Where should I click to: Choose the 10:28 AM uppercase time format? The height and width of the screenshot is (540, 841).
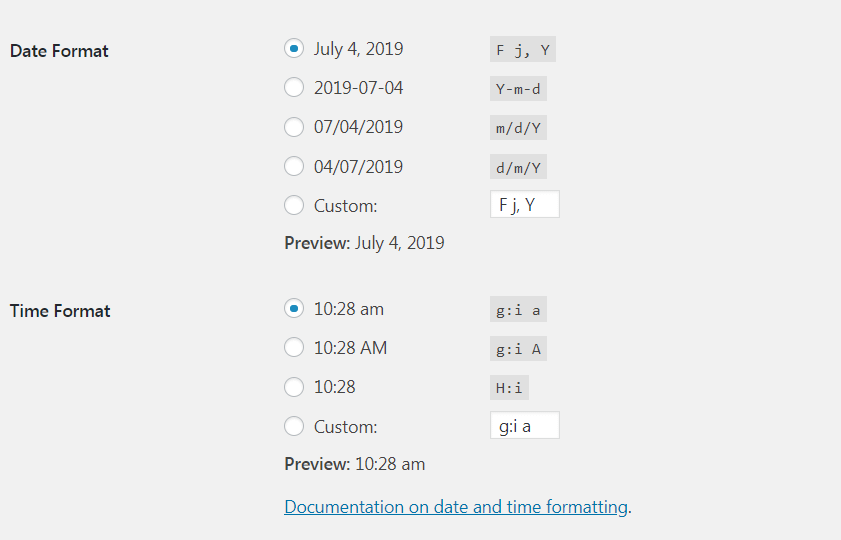[x=294, y=348]
